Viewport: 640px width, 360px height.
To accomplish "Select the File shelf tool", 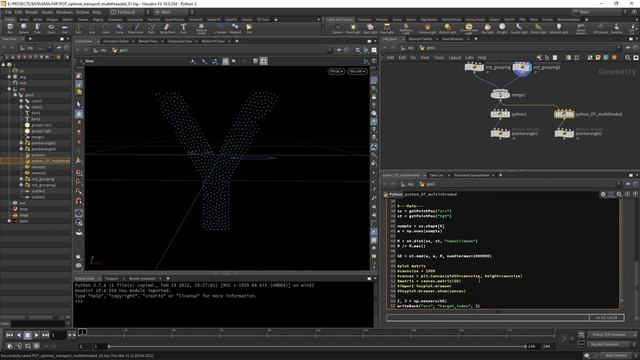I will click(x=249, y=28).
